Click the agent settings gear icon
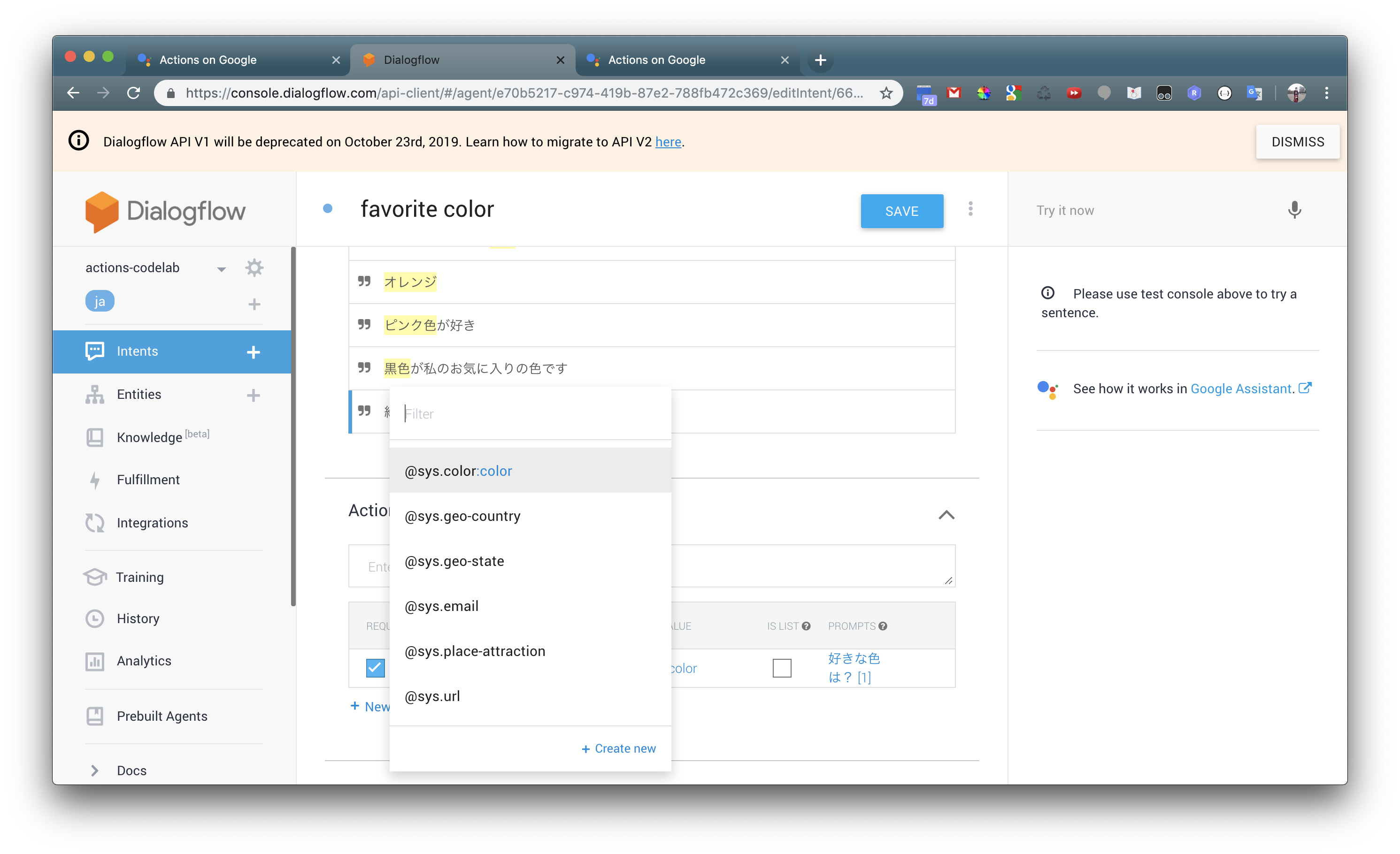The width and height of the screenshot is (1400, 854). (254, 267)
